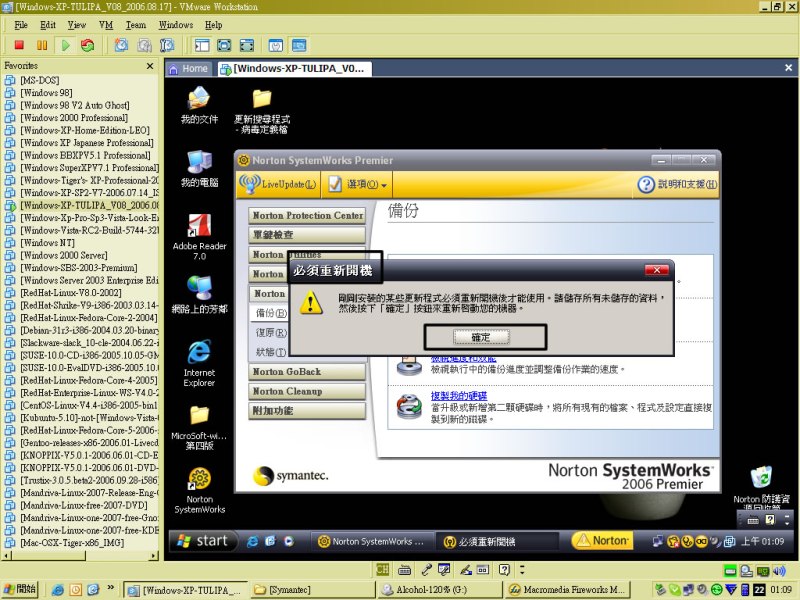
Task: Select the 更新搜尋程式 folder on desktop
Action: tap(262, 111)
